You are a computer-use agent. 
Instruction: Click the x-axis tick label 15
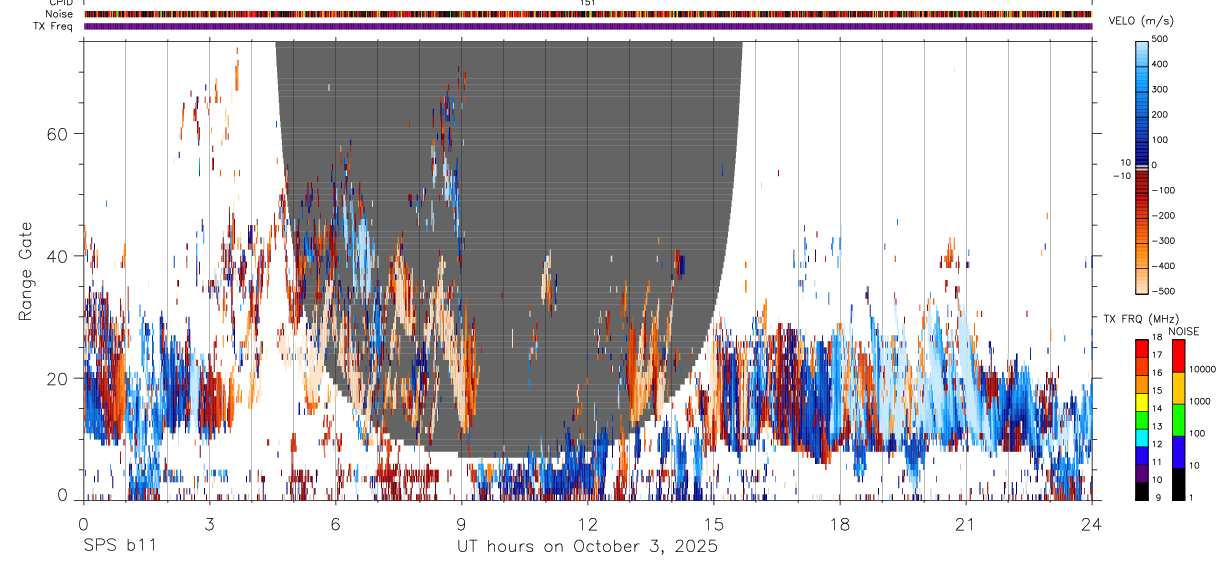point(713,524)
